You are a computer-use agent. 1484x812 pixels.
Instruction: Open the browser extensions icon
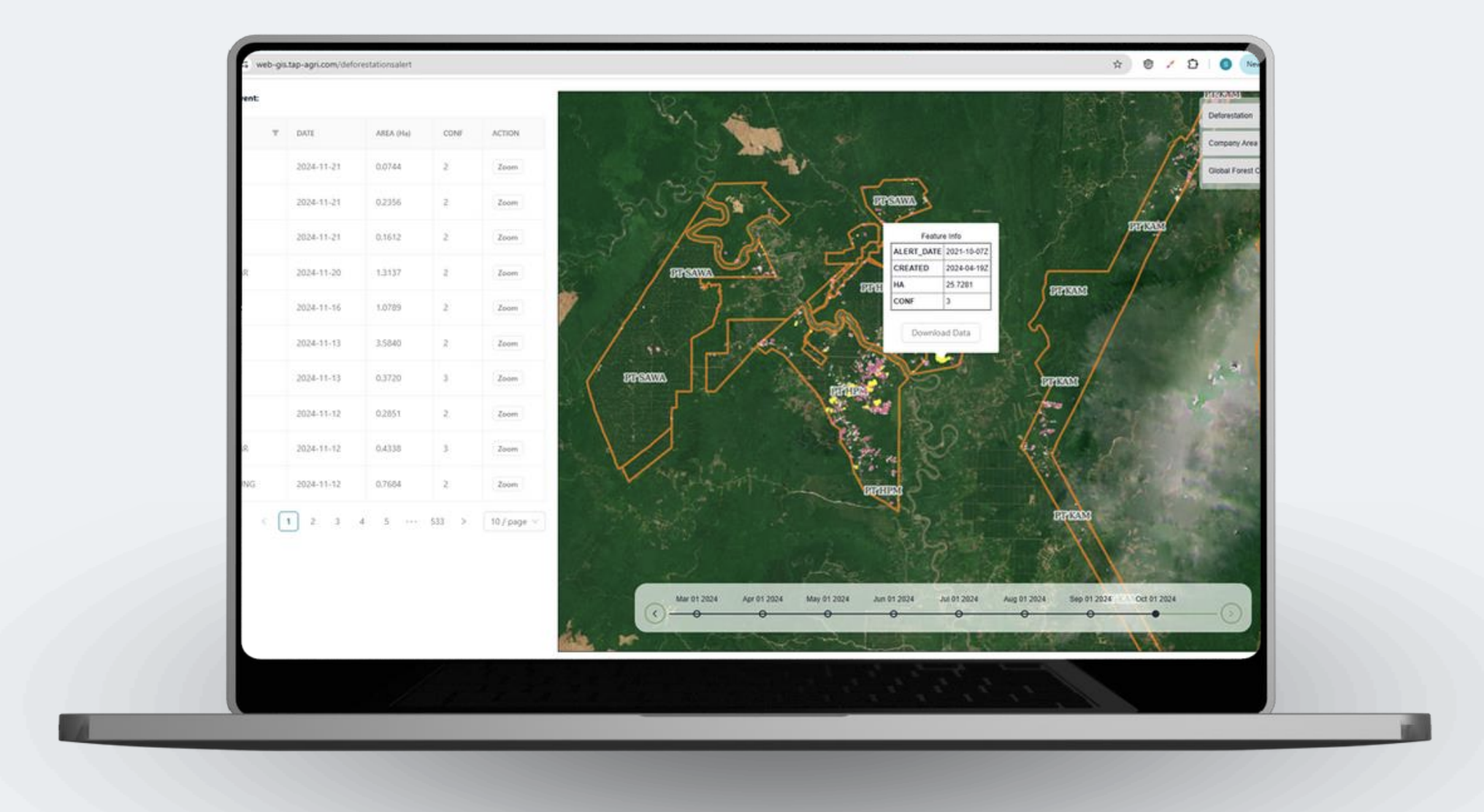coord(1193,64)
